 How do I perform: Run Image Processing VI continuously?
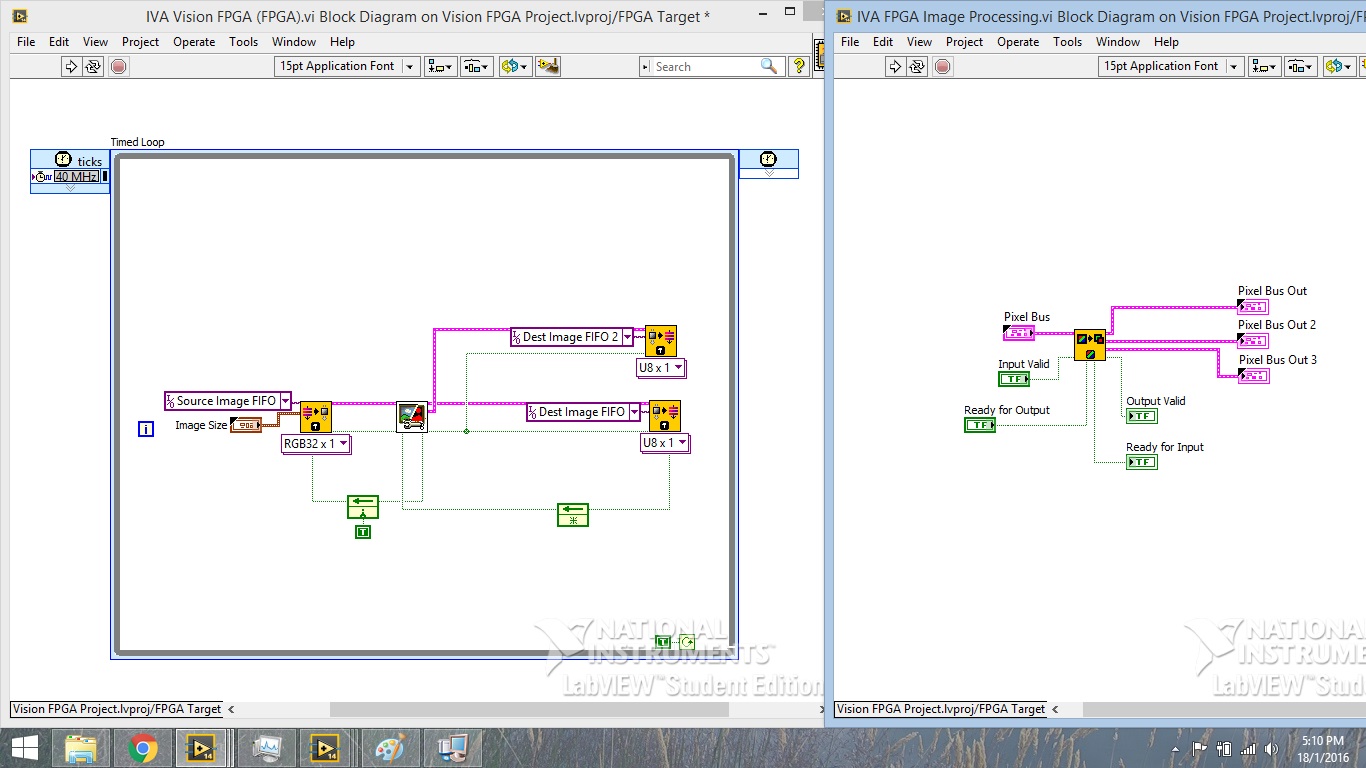[917, 66]
